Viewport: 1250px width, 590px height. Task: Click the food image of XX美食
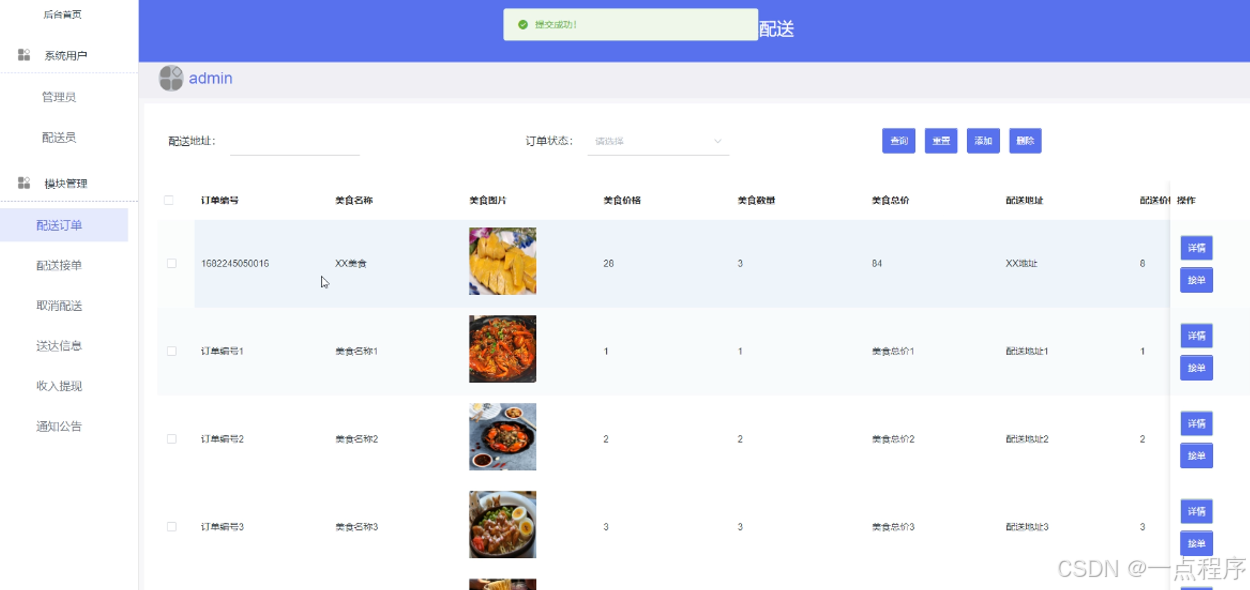[x=502, y=261]
